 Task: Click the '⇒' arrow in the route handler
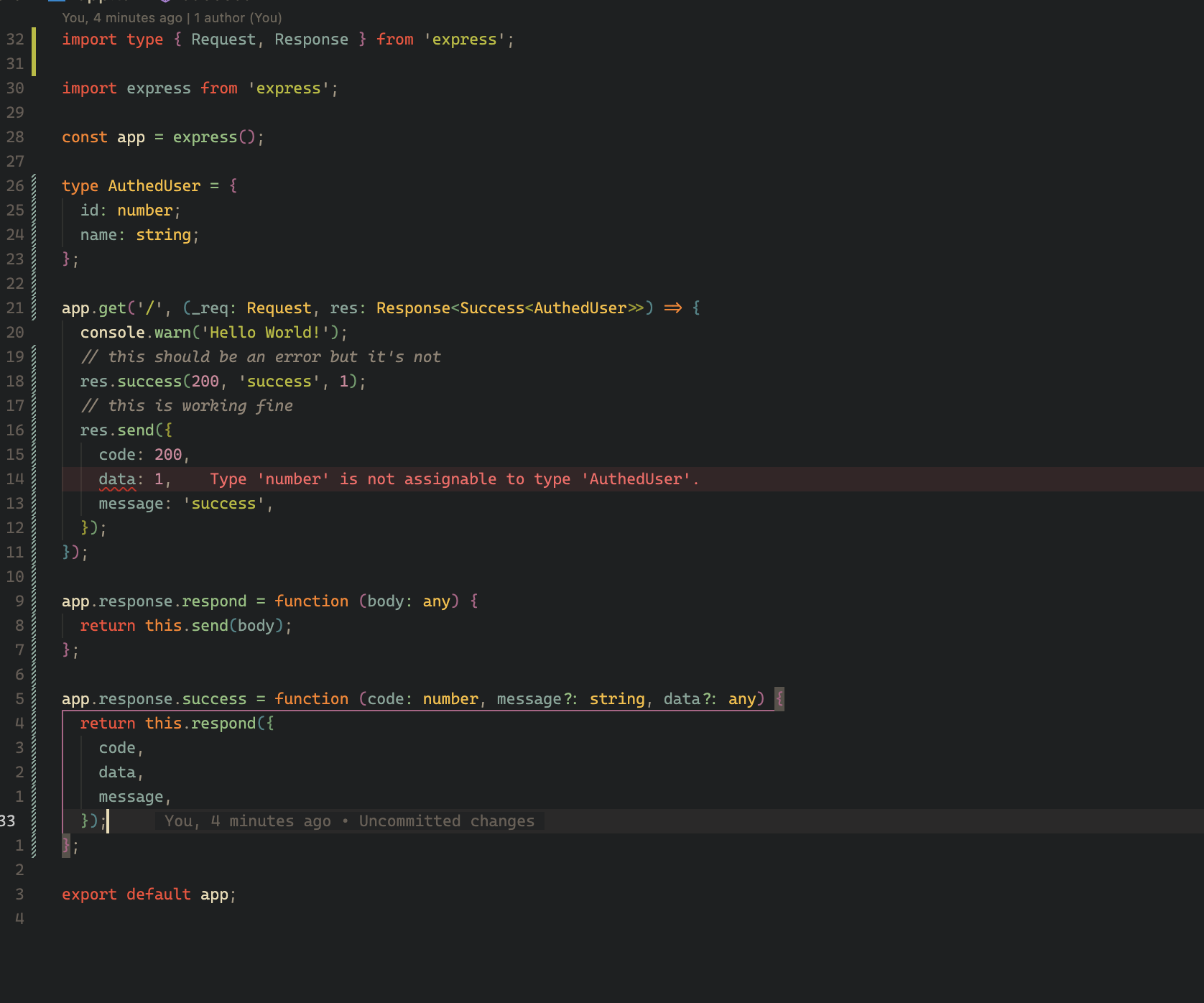pyautogui.click(x=673, y=308)
